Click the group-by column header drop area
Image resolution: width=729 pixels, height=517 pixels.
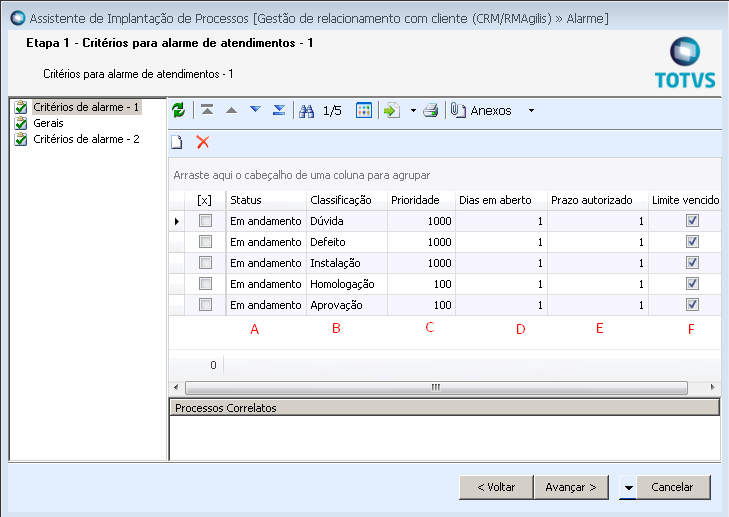click(444, 175)
